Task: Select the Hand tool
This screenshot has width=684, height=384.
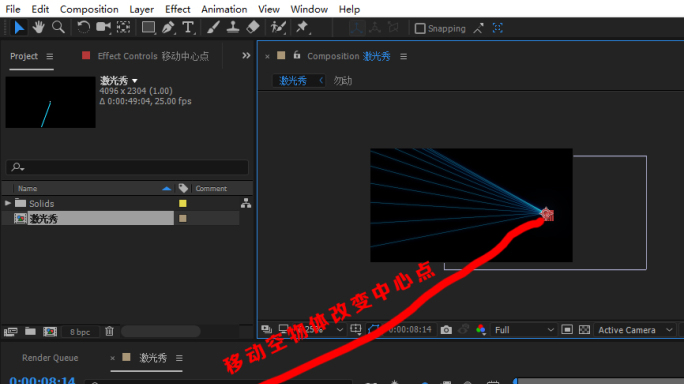Action: (x=38, y=27)
